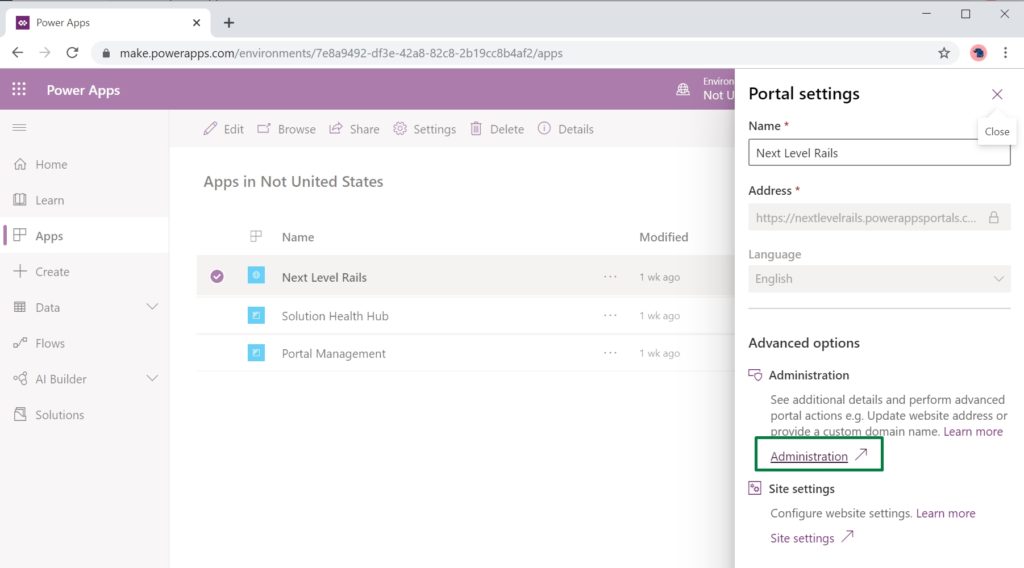1024x568 pixels.
Task: Click the Learn book icon
Action: (20, 199)
